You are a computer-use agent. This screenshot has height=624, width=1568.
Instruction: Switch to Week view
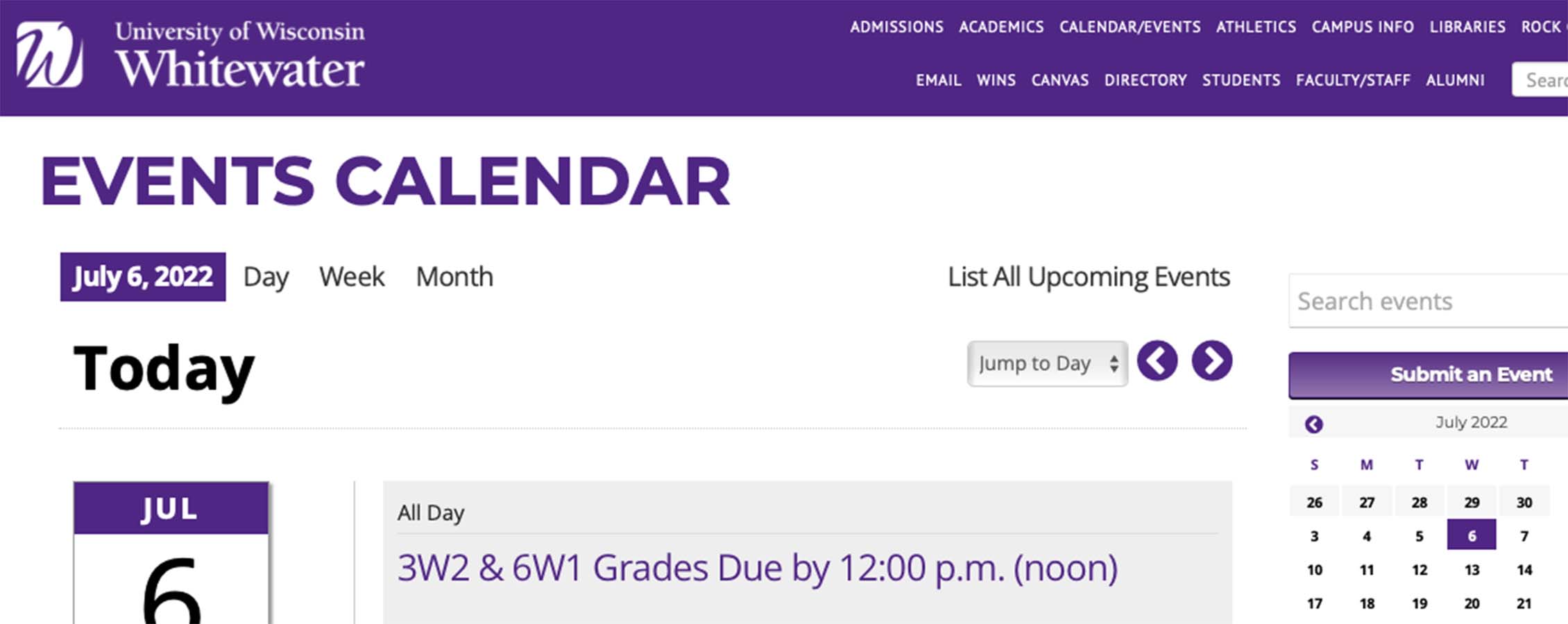point(352,277)
